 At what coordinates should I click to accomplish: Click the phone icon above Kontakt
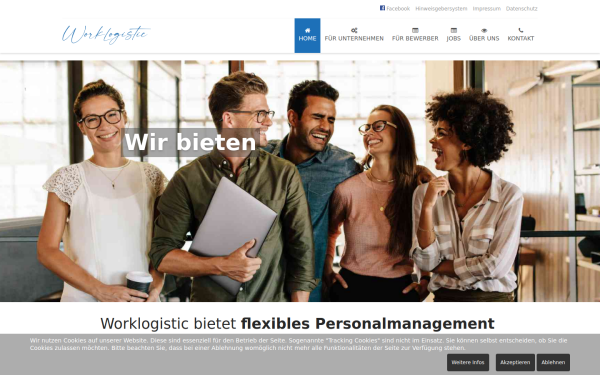(x=521, y=30)
